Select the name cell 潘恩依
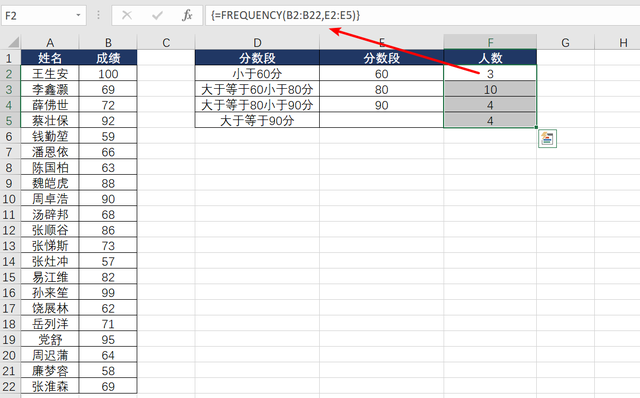Viewport: 640px width, 398px height. point(50,151)
